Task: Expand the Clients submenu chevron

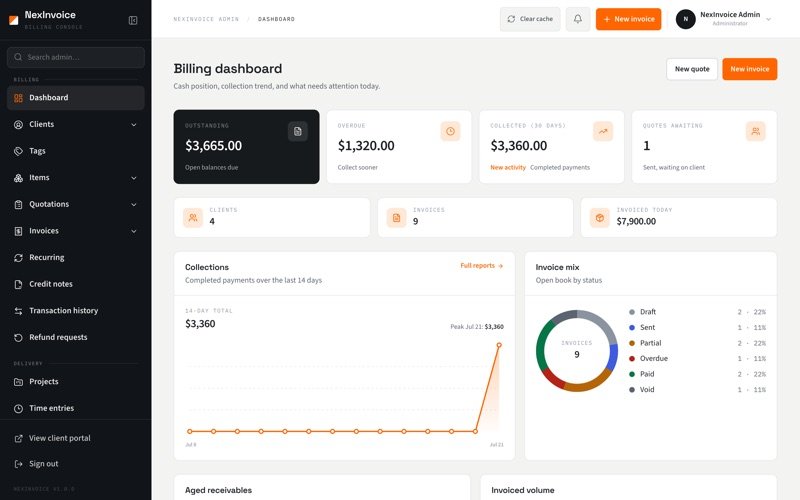Action: click(x=134, y=124)
